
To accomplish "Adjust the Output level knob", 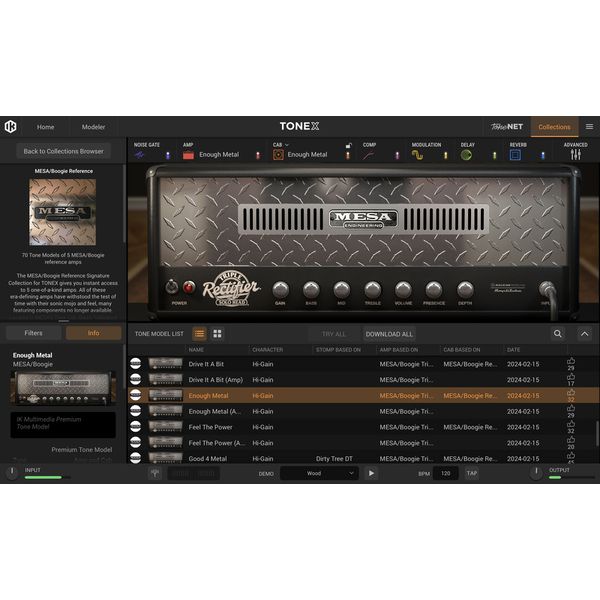I will point(536,471).
